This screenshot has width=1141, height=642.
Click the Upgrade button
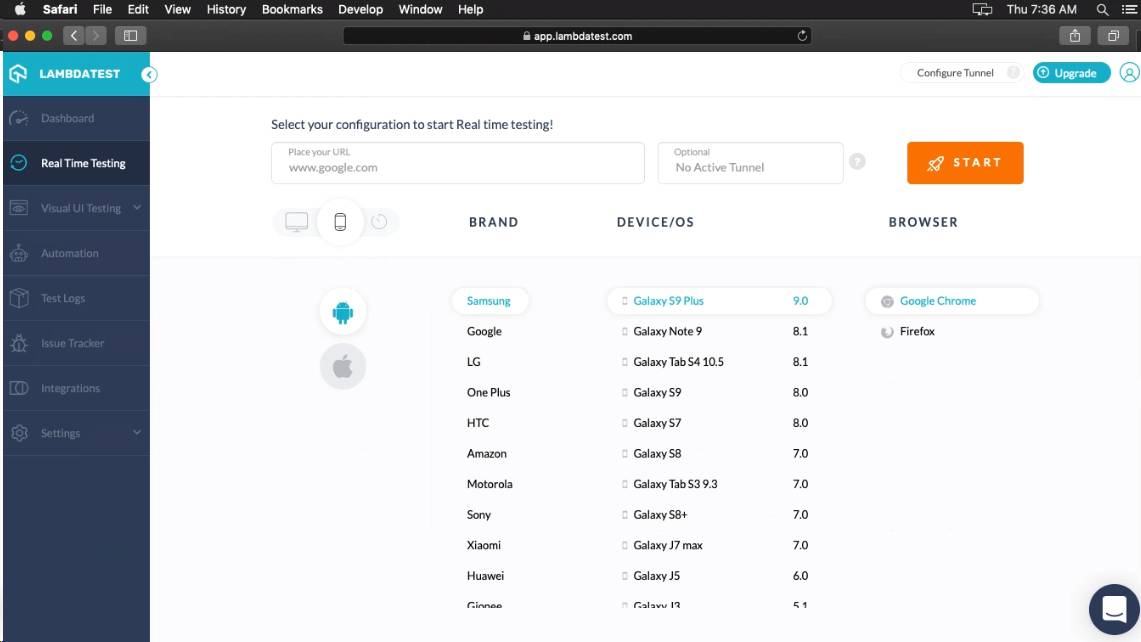coord(1072,73)
